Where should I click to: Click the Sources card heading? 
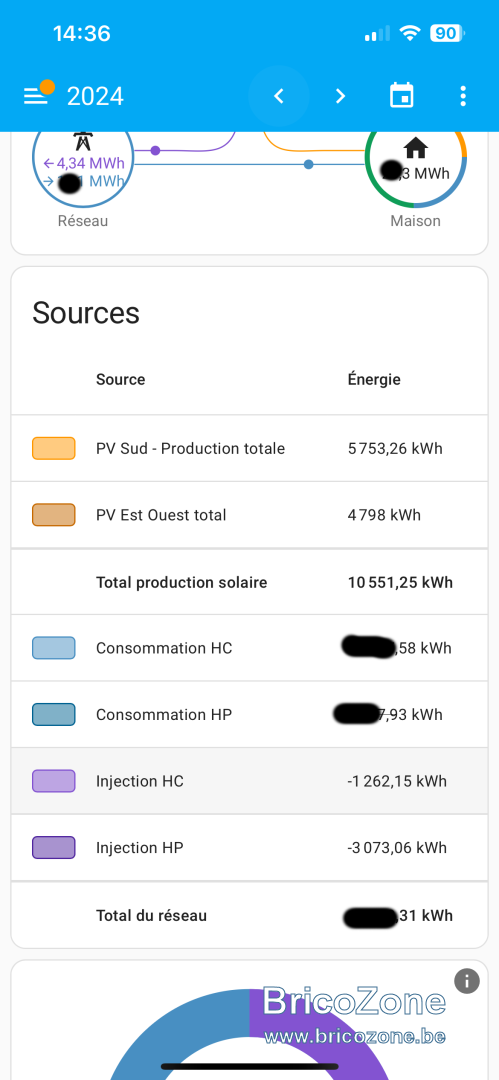pos(86,313)
